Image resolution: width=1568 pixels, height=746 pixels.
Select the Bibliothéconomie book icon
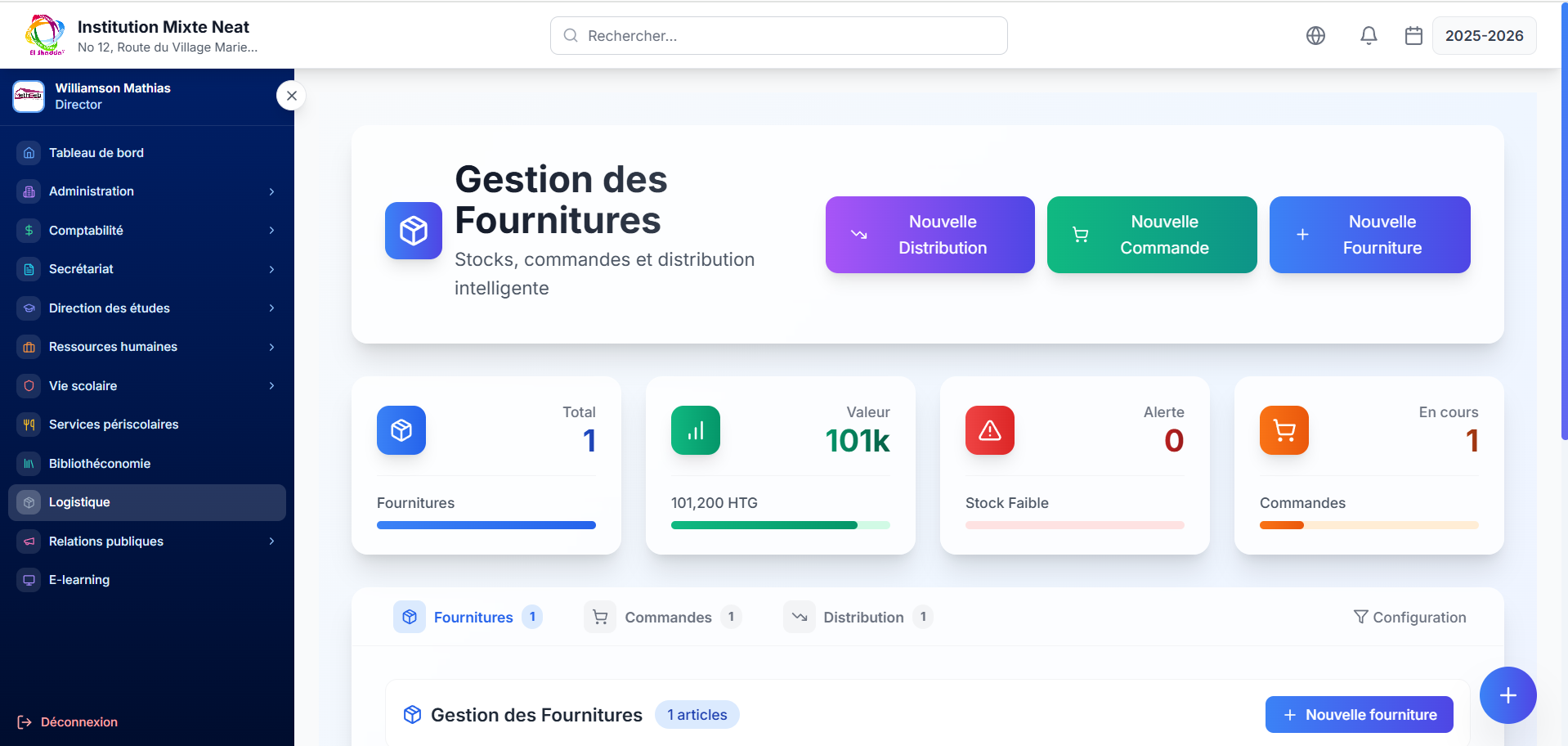click(x=29, y=463)
